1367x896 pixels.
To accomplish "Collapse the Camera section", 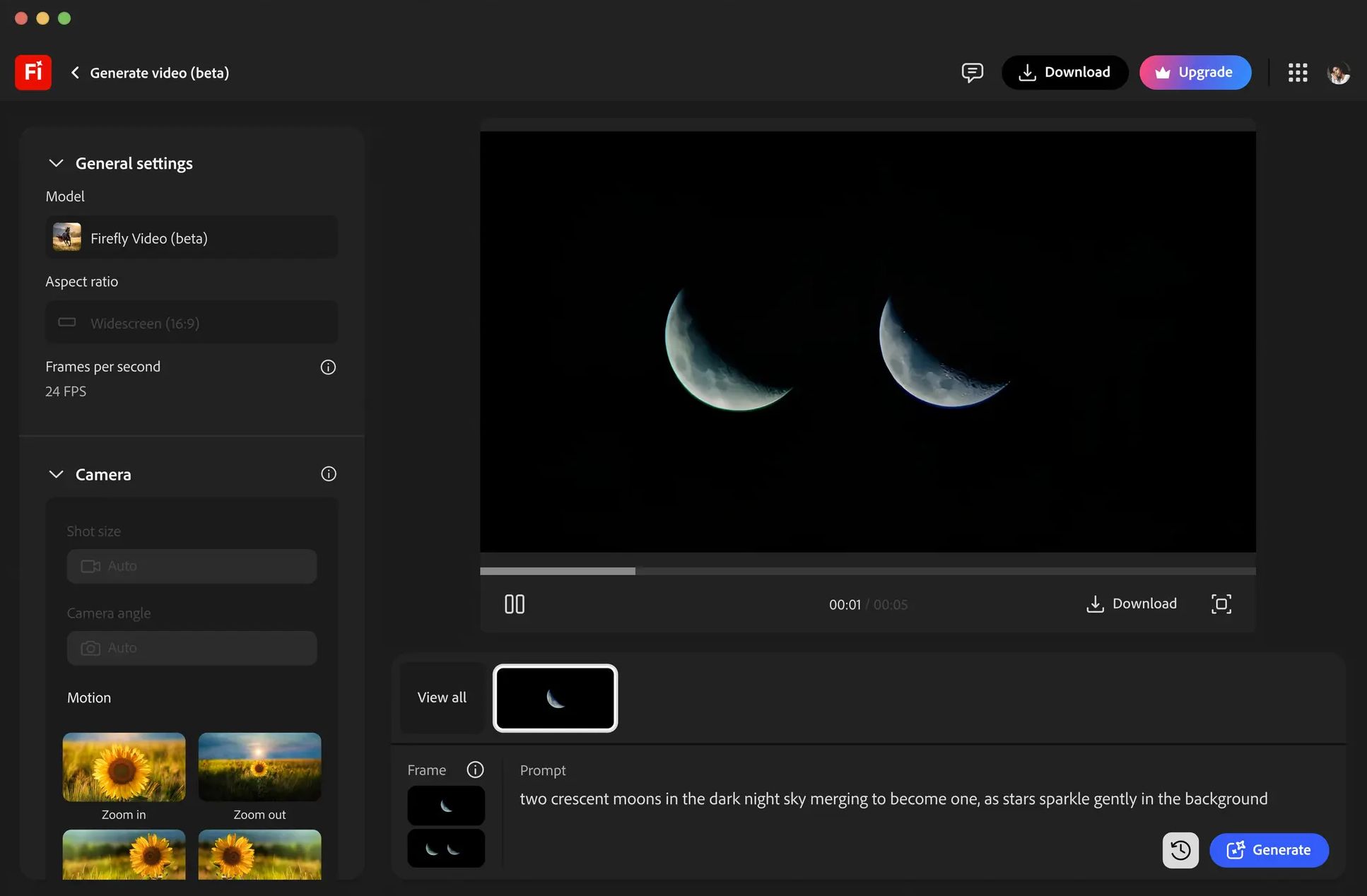I will (57, 474).
